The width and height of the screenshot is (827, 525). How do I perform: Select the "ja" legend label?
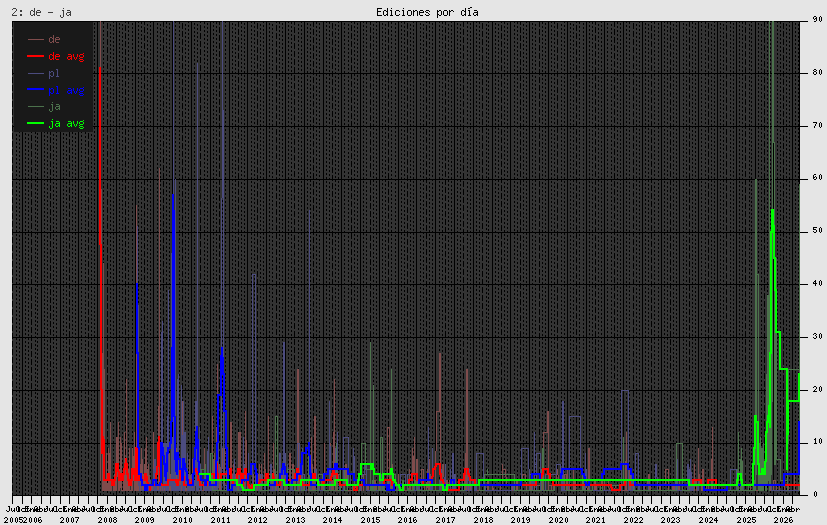(x=54, y=107)
